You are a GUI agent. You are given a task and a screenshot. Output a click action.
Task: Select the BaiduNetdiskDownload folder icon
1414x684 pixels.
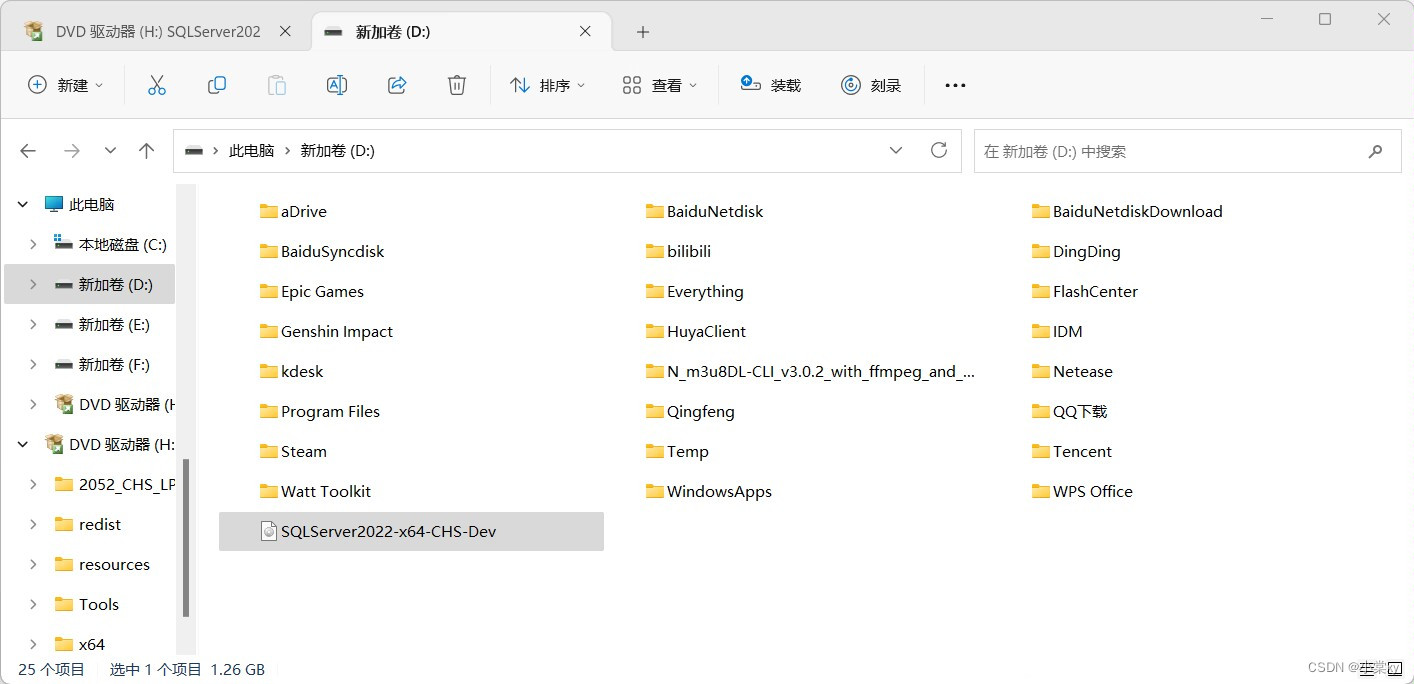(1040, 211)
